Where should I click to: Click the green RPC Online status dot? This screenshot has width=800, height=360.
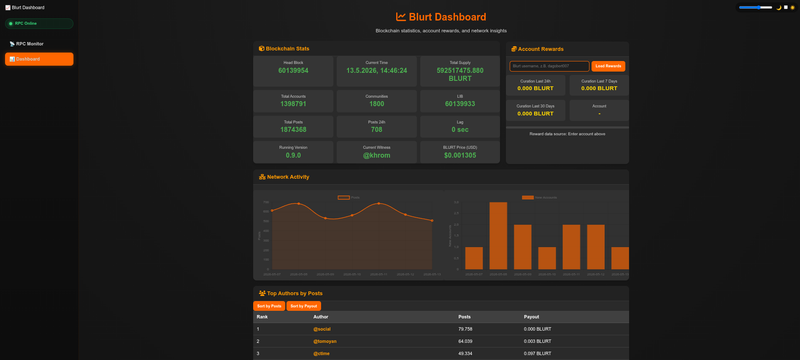(x=11, y=23)
